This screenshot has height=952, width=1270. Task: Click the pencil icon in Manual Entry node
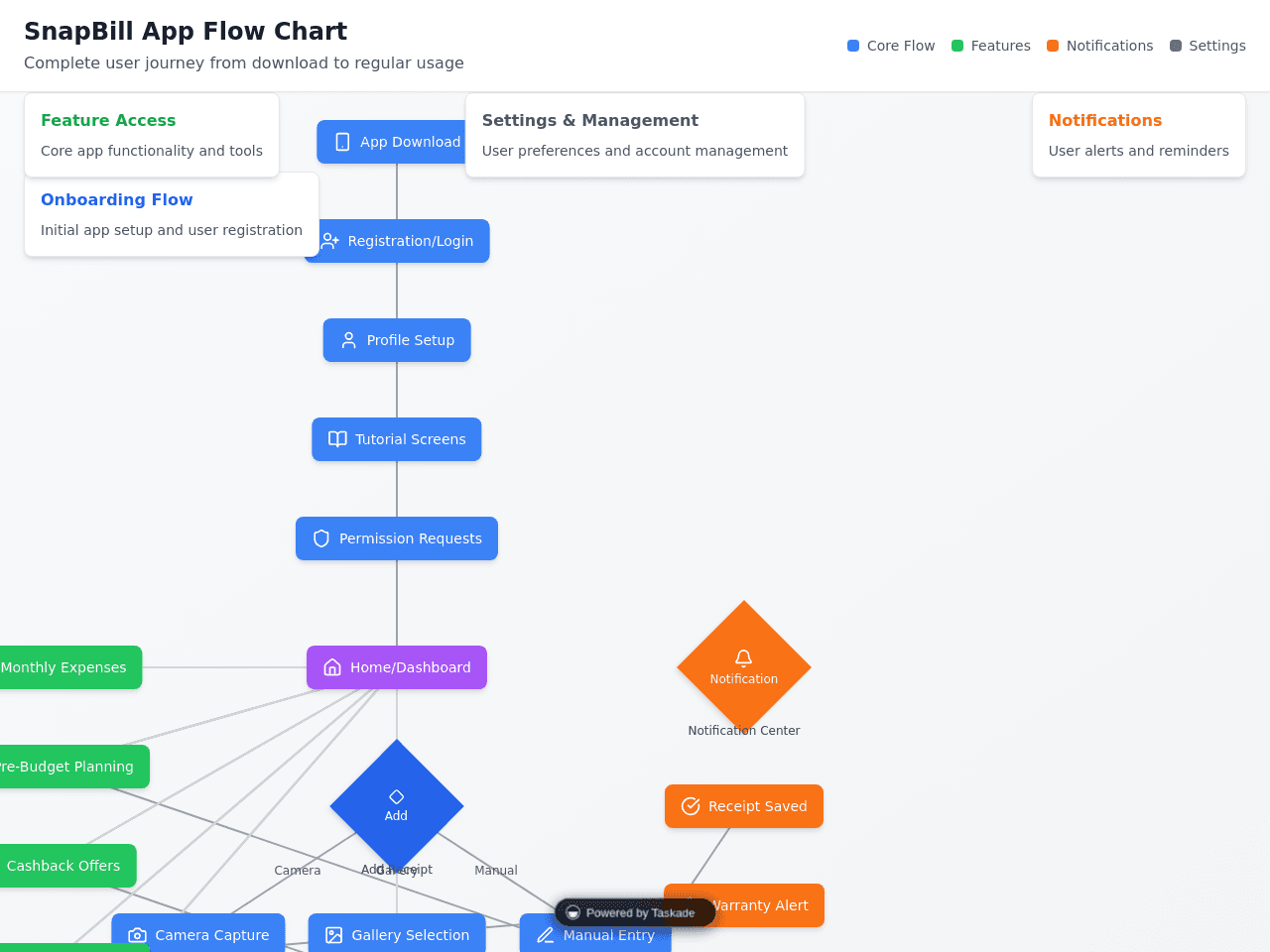tap(546, 935)
